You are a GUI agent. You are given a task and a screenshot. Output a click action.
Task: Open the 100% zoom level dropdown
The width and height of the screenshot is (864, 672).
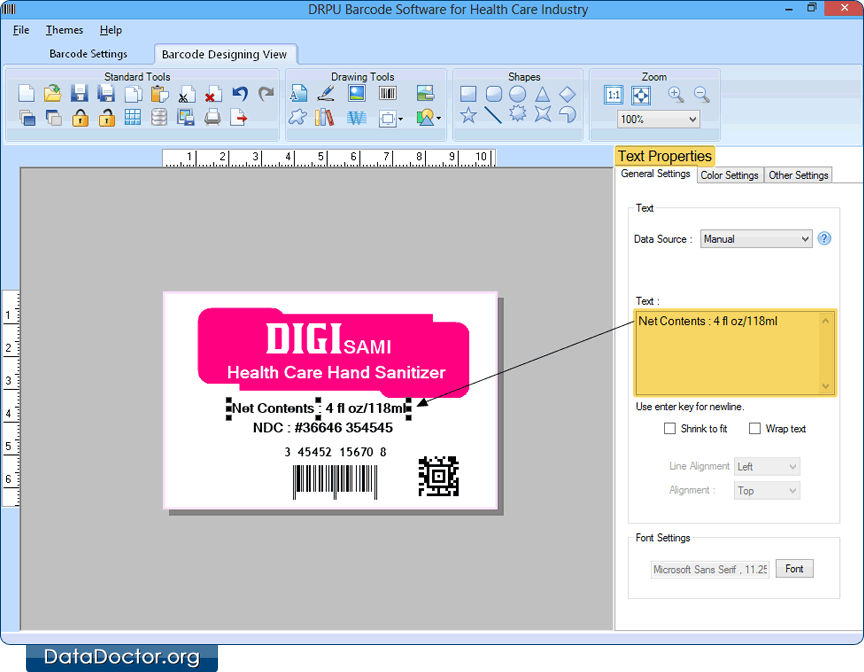(x=658, y=119)
